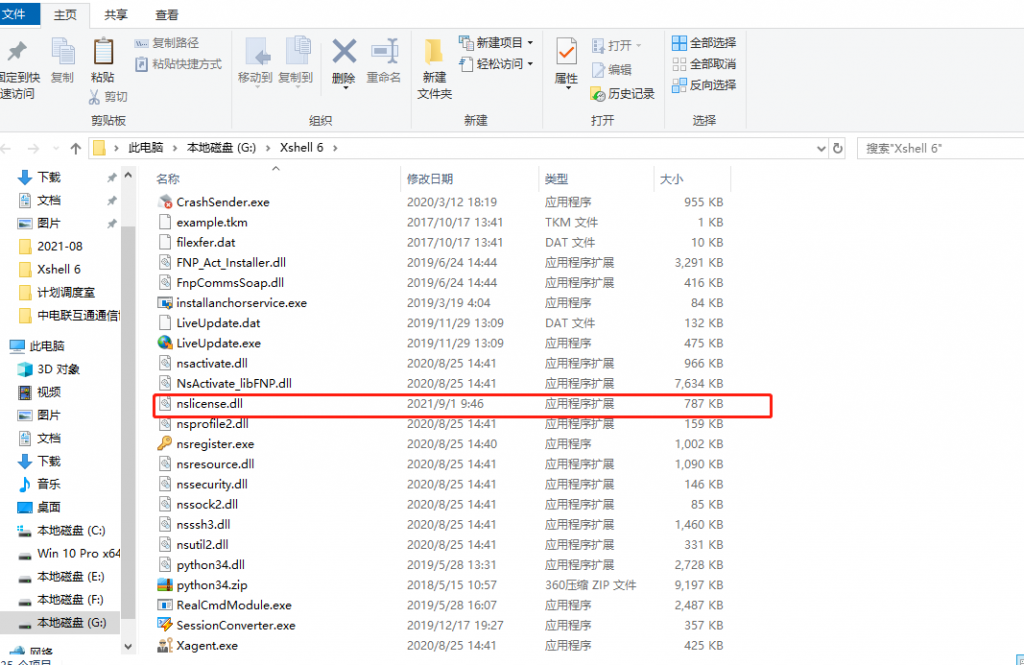Switch to the View (查看) tab
The height and width of the screenshot is (665, 1024).
[x=167, y=15]
